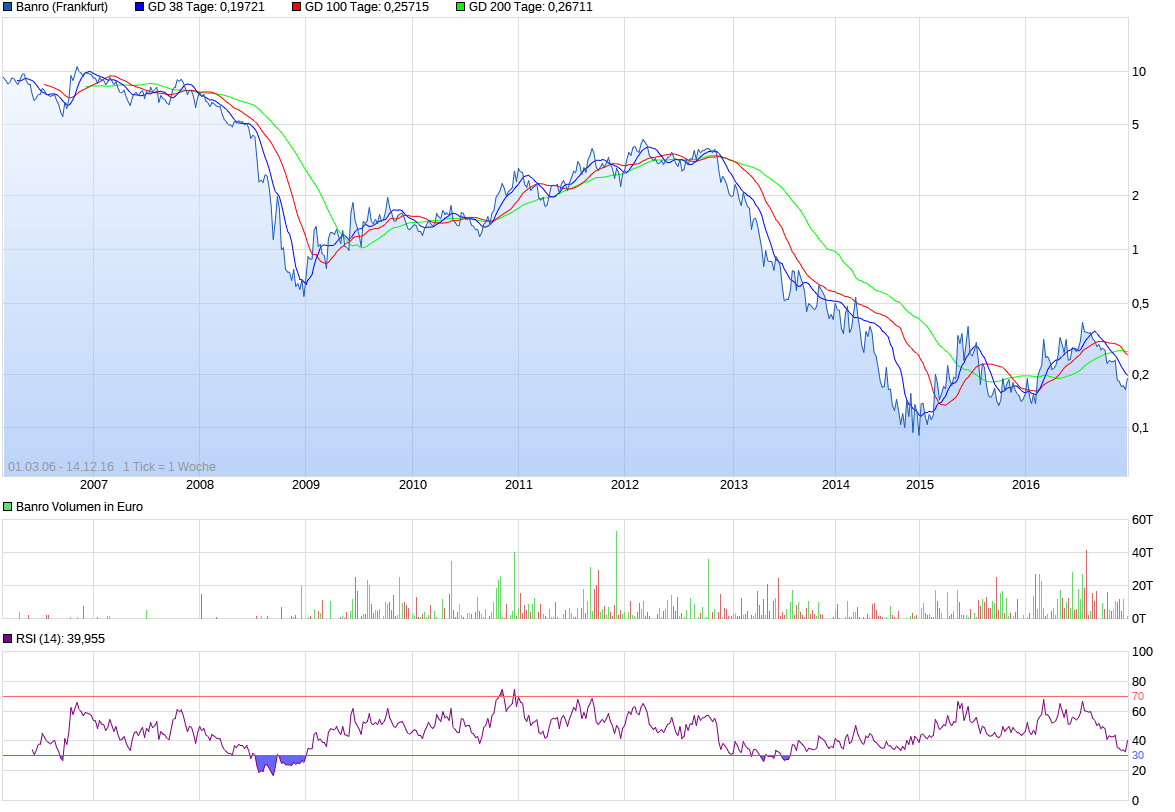Viewport: 1175px width, 812px height.
Task: Click the green GD 200 Tage legend square
Action: (460, 7)
